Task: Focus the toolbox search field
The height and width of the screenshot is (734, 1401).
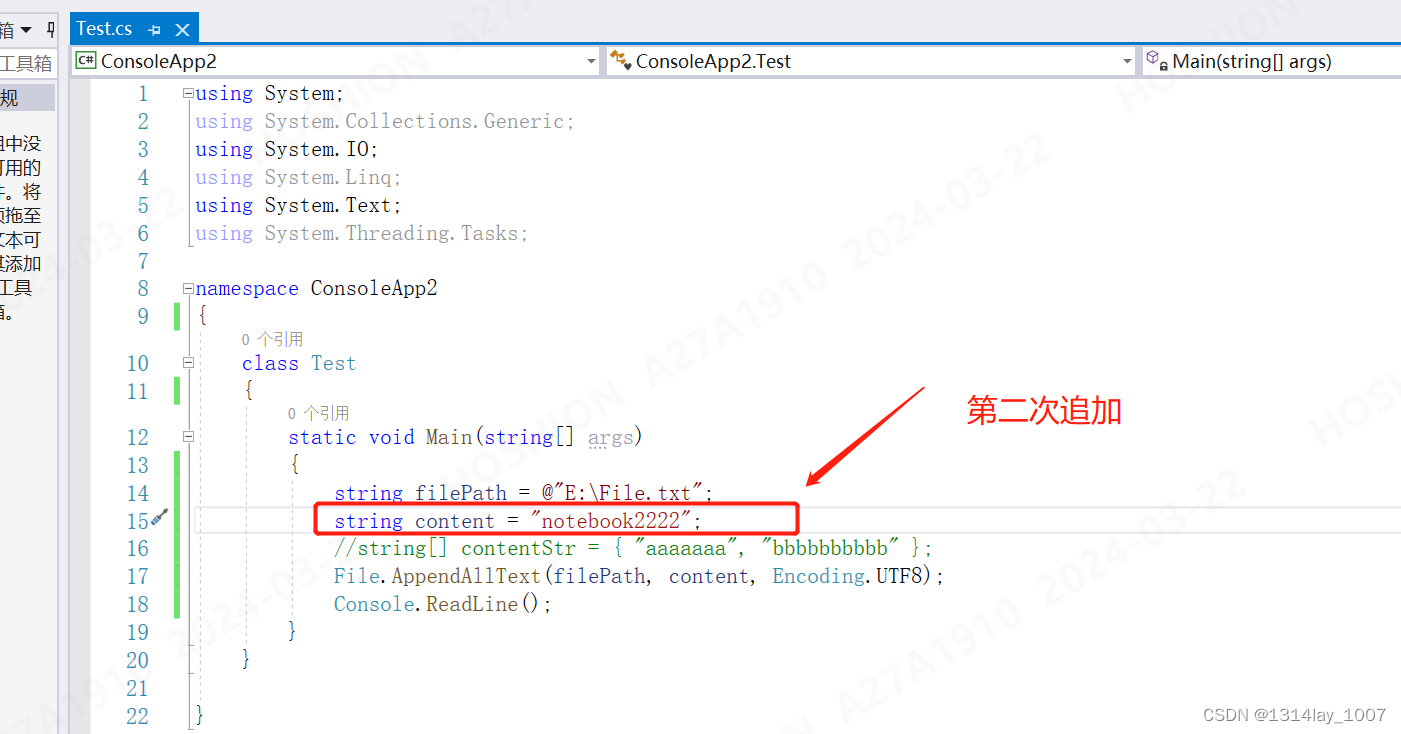Action: click(28, 63)
